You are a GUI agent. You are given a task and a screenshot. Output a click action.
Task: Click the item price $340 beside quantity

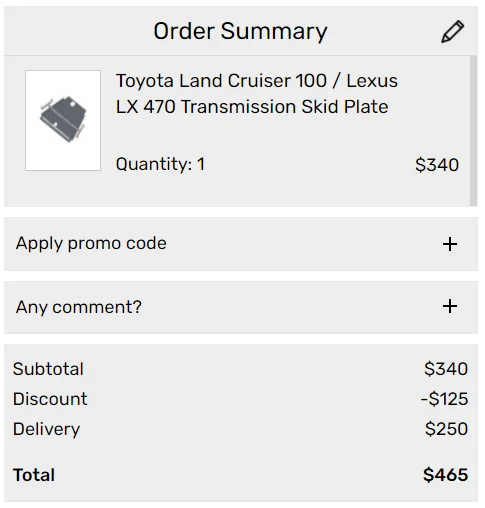(x=437, y=165)
